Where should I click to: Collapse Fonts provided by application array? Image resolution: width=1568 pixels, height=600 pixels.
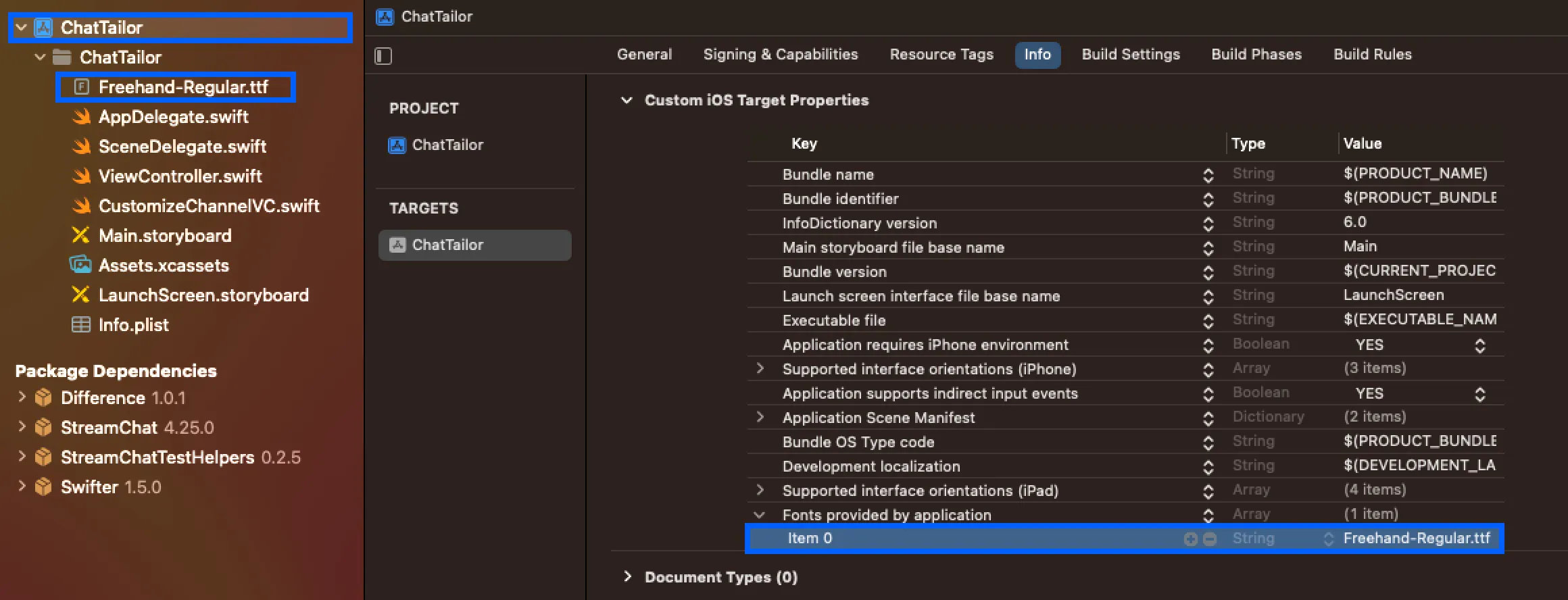click(x=760, y=515)
